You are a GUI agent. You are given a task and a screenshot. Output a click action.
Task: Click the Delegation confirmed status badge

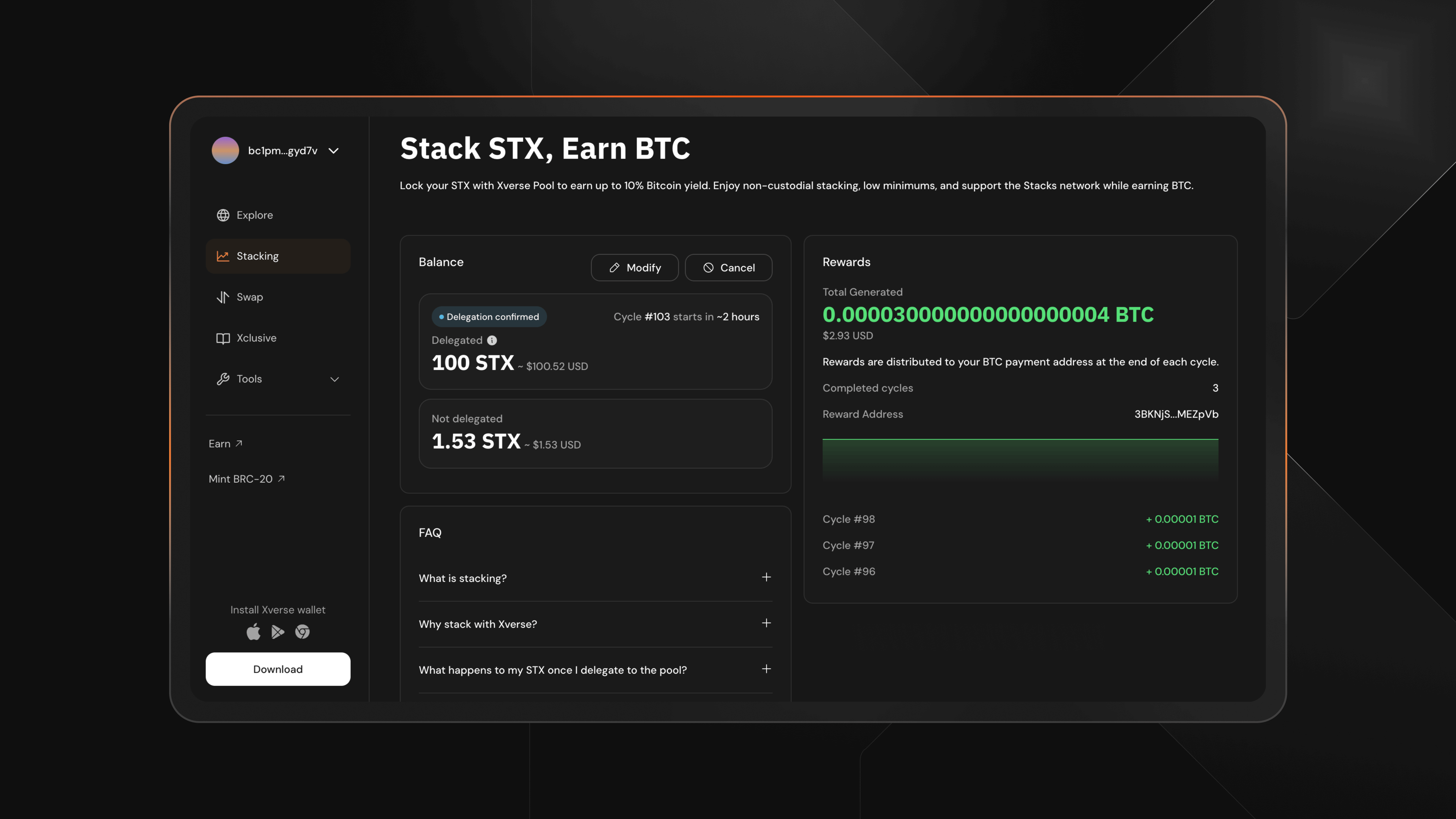click(x=489, y=317)
